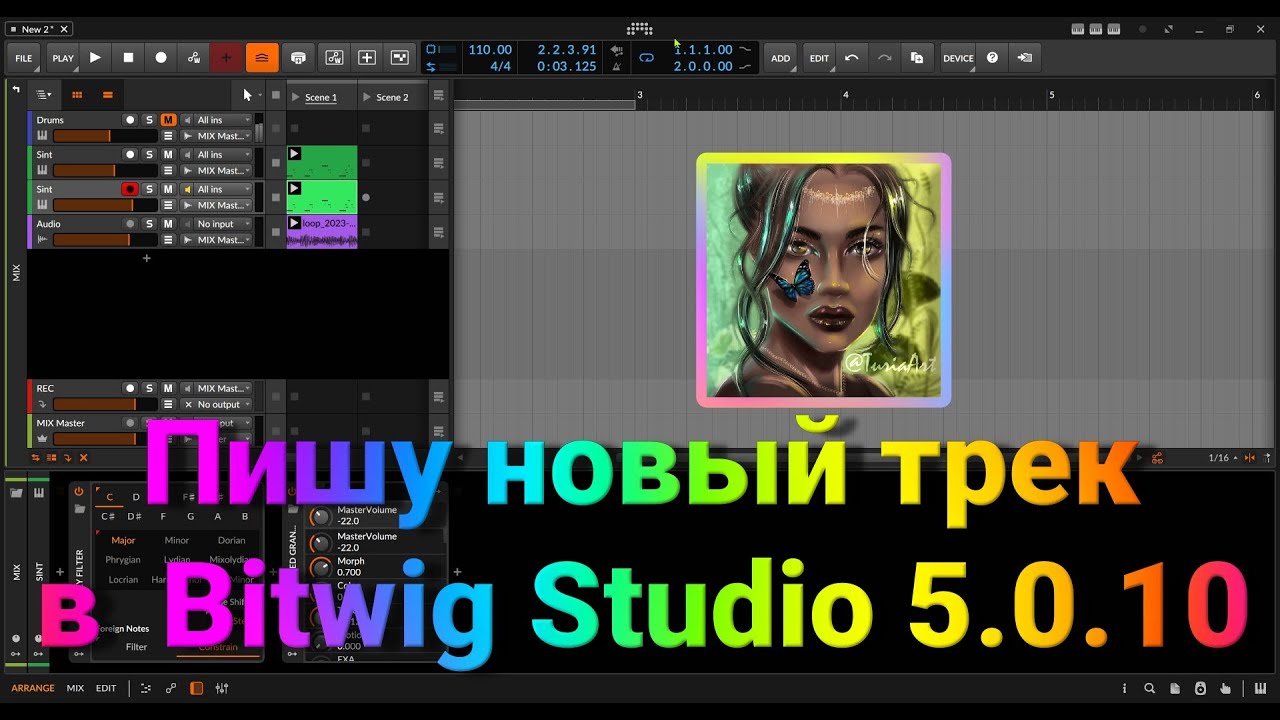Open the Drums track All ins dropdown
The width and height of the screenshot is (1280, 720).
(x=223, y=120)
